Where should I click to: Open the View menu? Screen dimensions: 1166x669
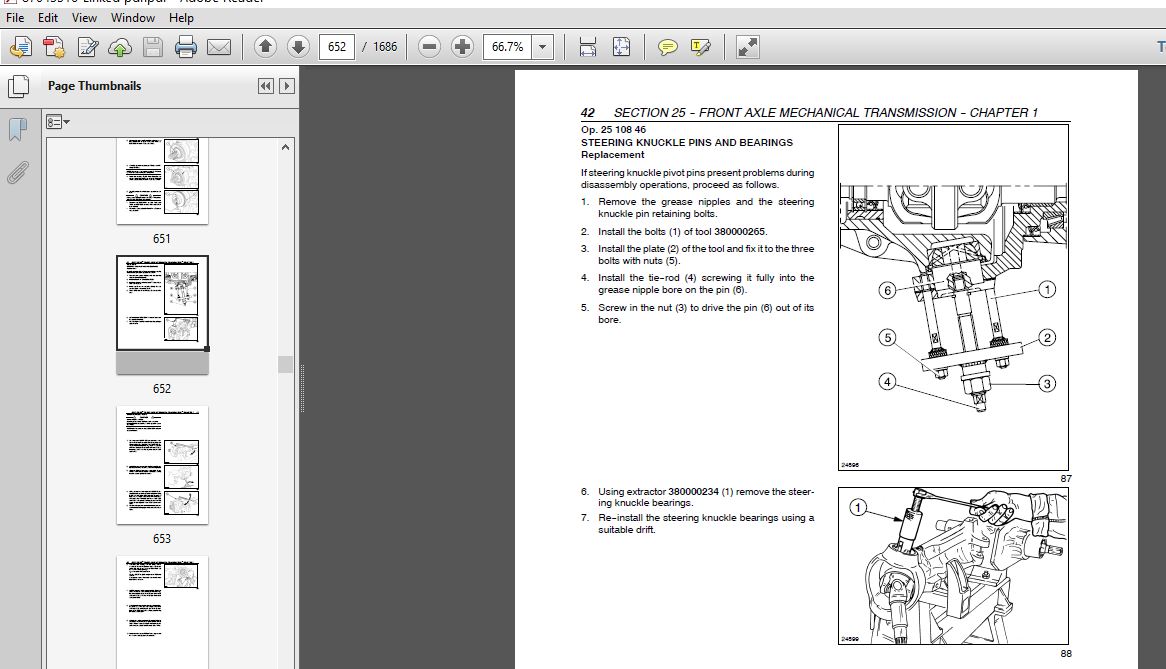tap(84, 18)
